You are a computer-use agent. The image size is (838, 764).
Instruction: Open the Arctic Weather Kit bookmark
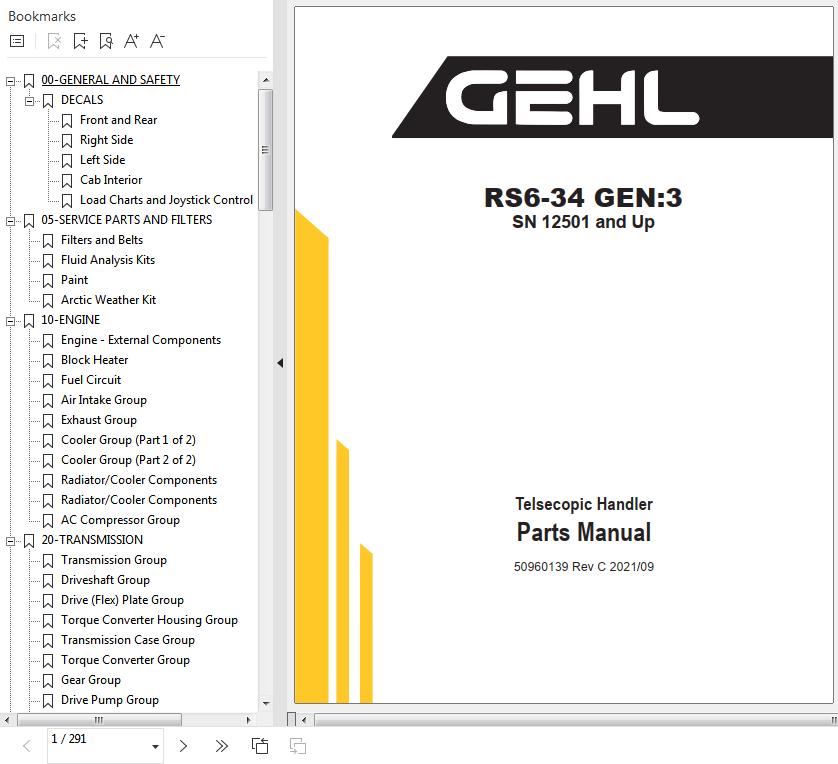click(108, 300)
